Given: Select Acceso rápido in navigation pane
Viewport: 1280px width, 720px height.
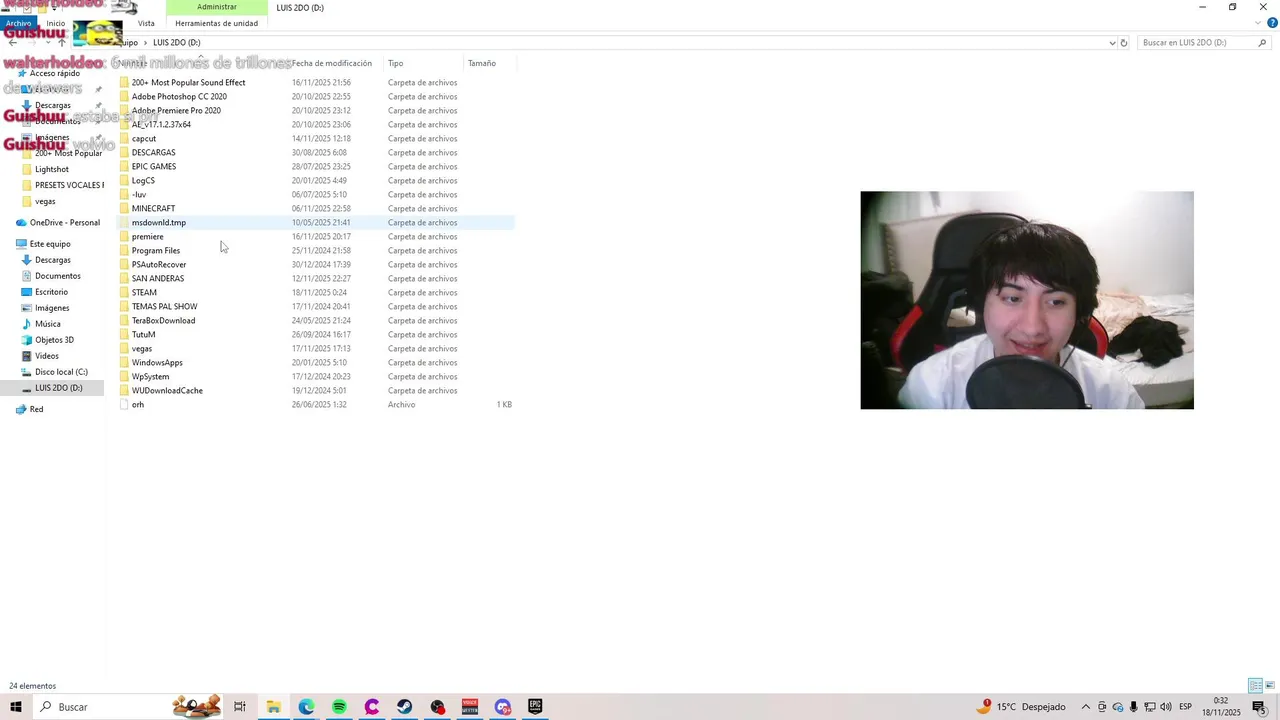Looking at the screenshot, I should point(54,73).
